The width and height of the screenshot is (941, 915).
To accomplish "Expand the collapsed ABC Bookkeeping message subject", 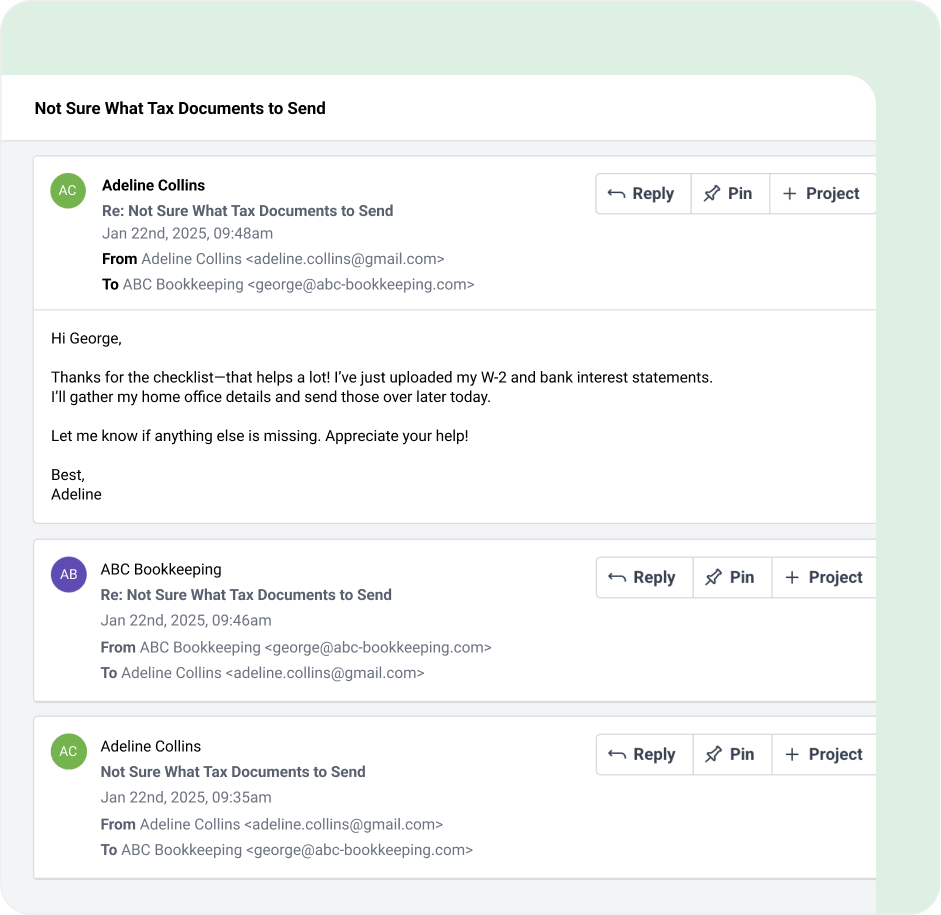I will click(x=246, y=595).
